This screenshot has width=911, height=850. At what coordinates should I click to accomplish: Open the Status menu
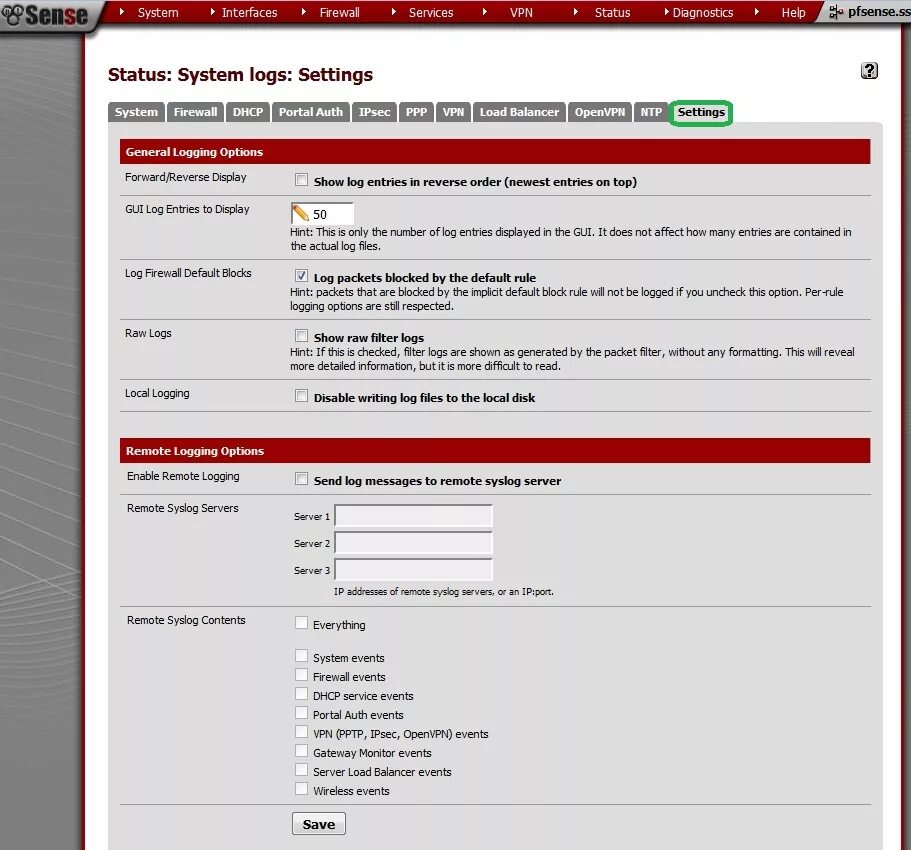click(x=612, y=12)
